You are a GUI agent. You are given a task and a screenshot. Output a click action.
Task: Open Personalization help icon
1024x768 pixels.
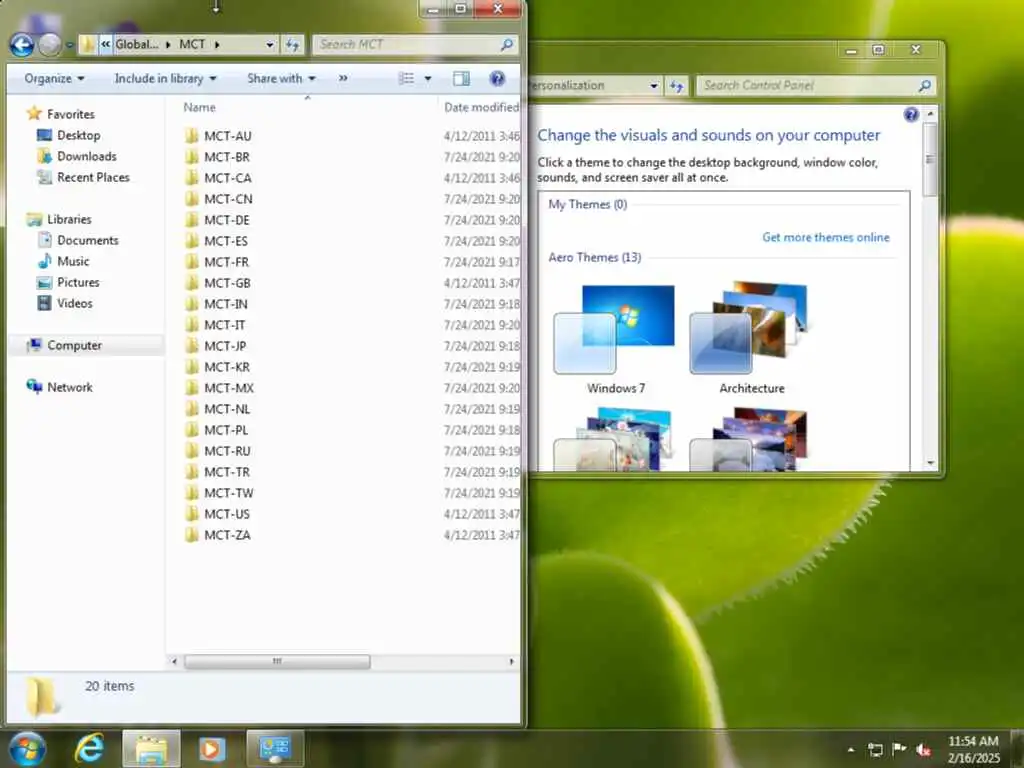click(x=911, y=115)
